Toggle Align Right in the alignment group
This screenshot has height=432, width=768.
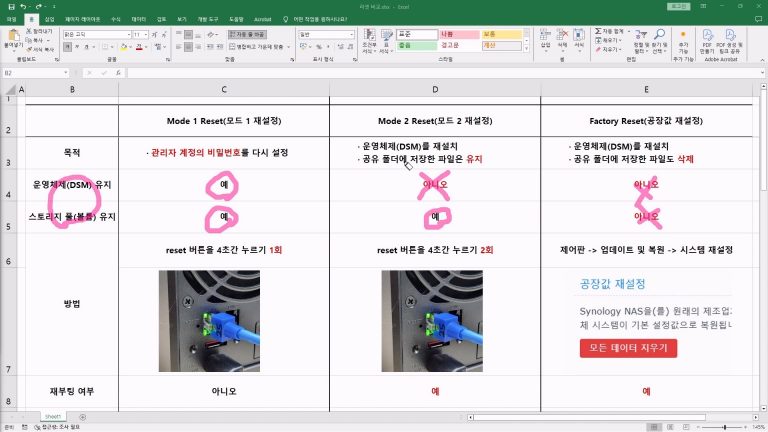[x=198, y=47]
